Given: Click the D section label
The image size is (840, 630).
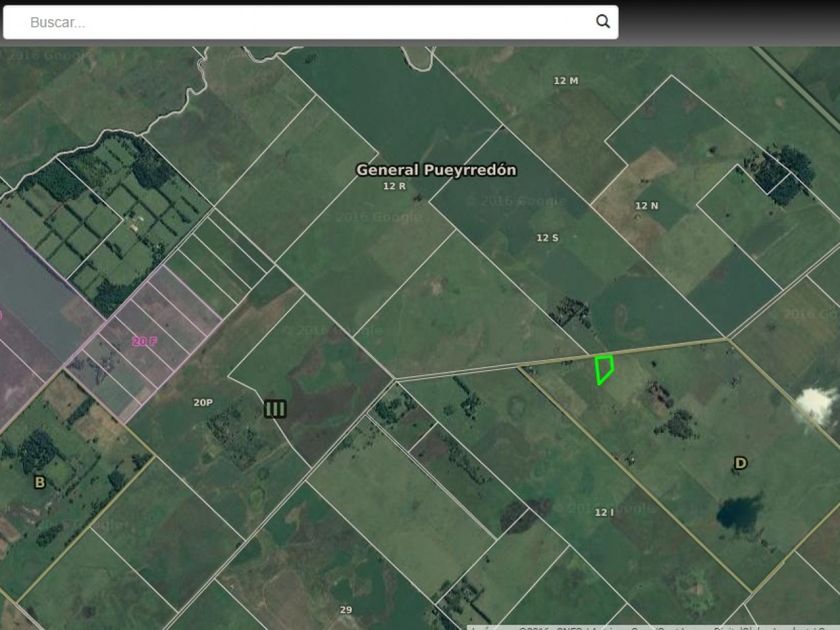Looking at the screenshot, I should tap(740, 463).
